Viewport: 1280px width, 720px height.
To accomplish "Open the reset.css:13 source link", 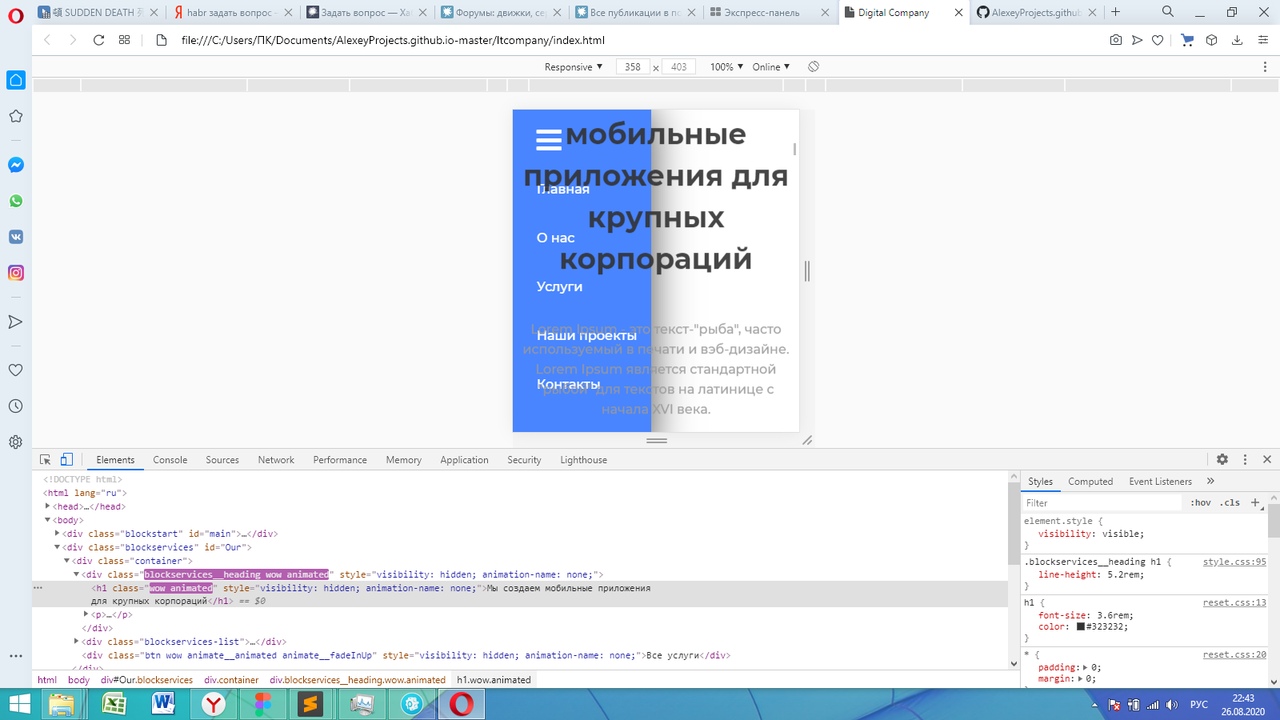I will pyautogui.click(x=1234, y=603).
